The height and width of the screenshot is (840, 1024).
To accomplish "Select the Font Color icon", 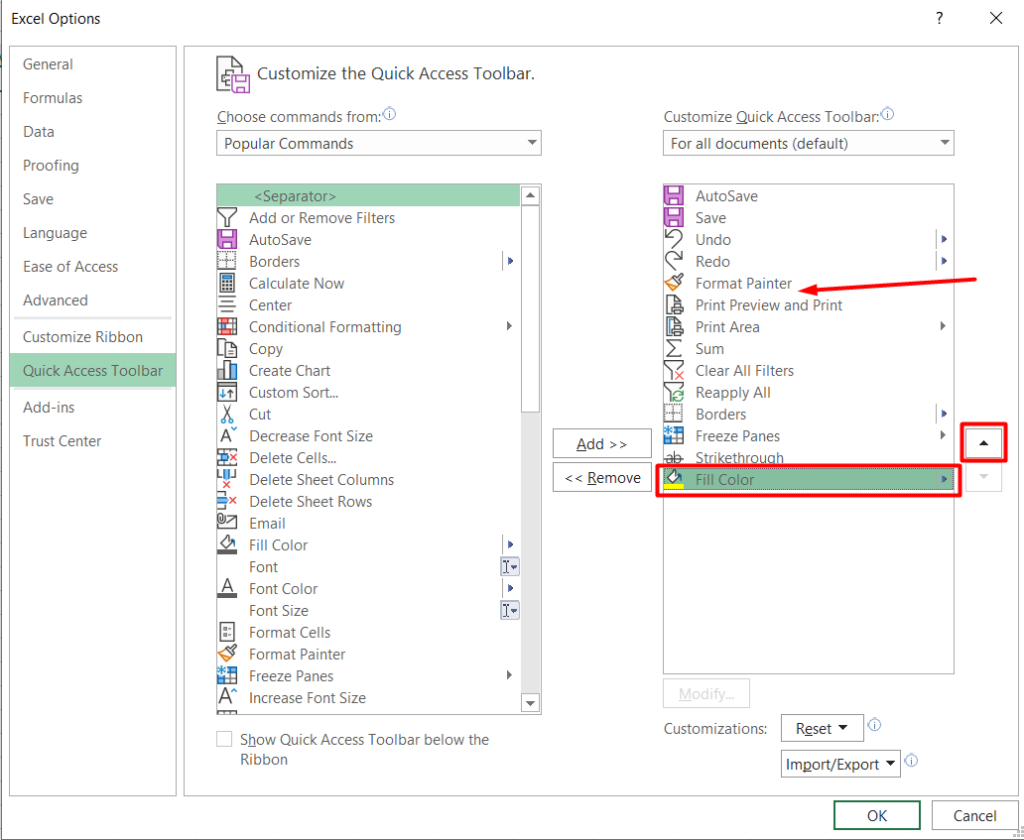I will [227, 589].
